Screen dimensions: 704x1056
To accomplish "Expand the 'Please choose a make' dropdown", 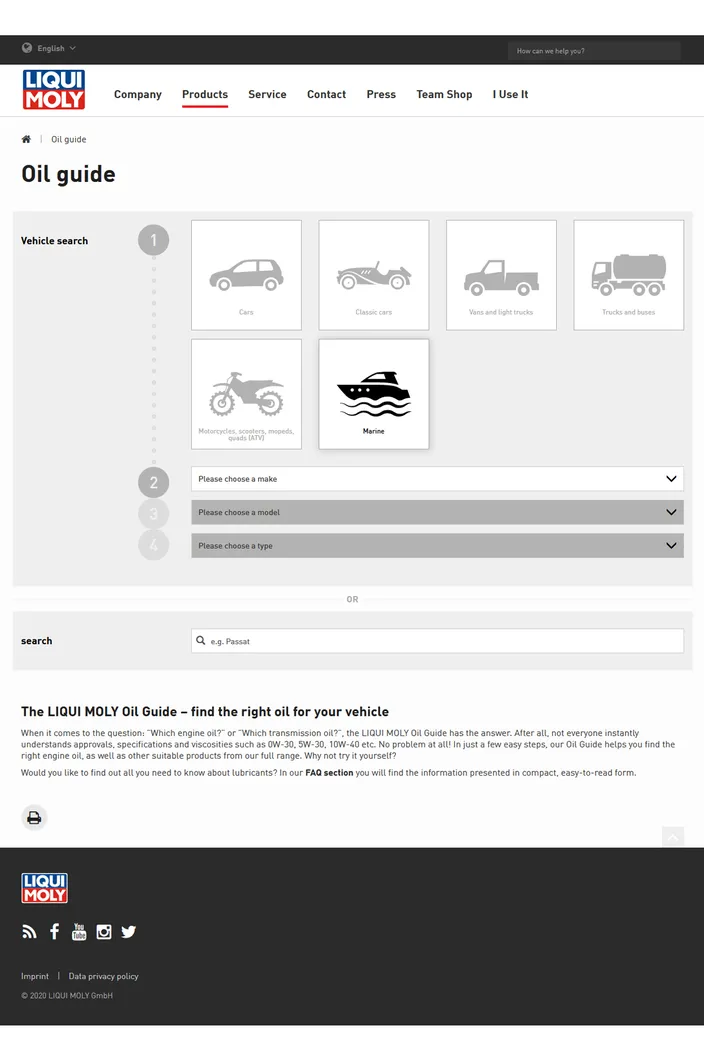I will coord(437,479).
